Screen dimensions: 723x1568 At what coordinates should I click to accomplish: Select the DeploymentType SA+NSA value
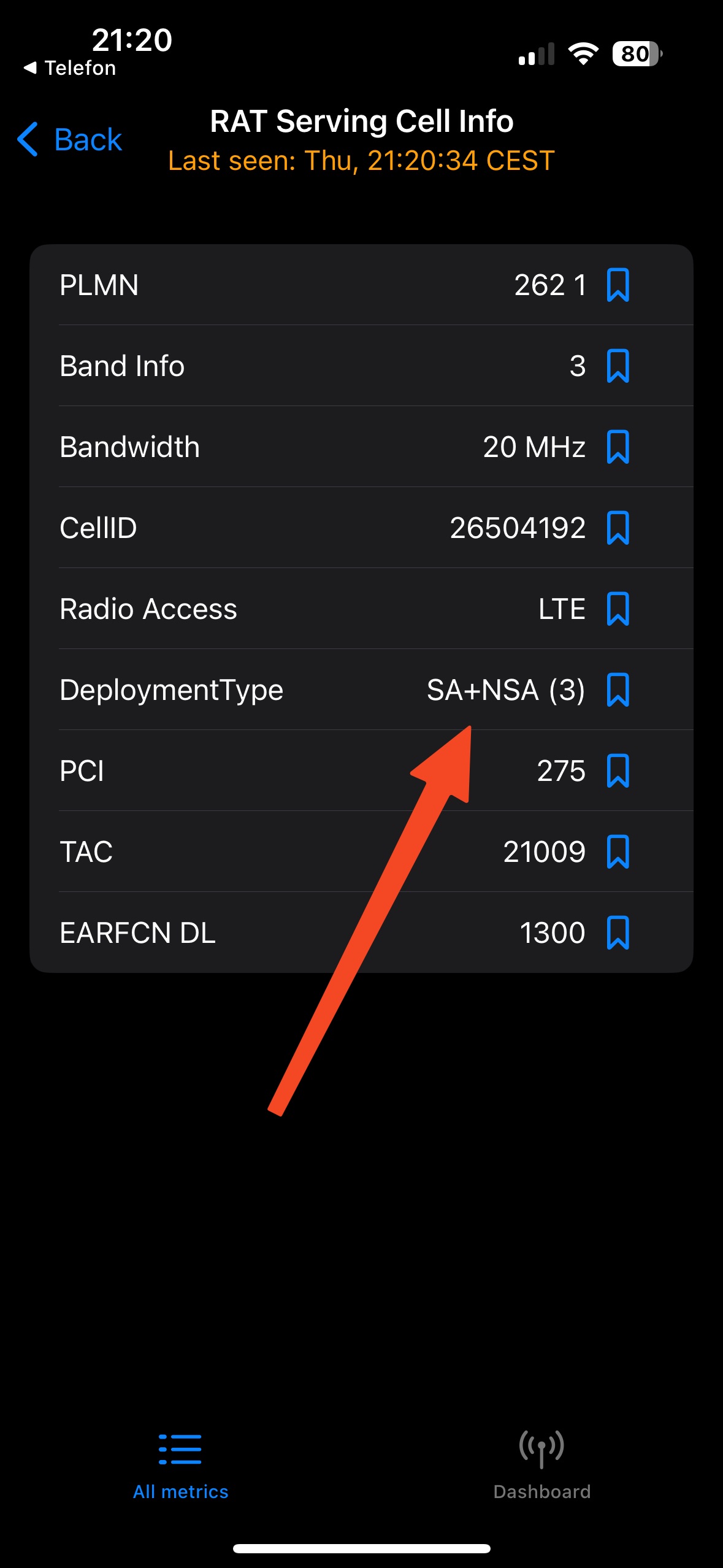pos(505,690)
